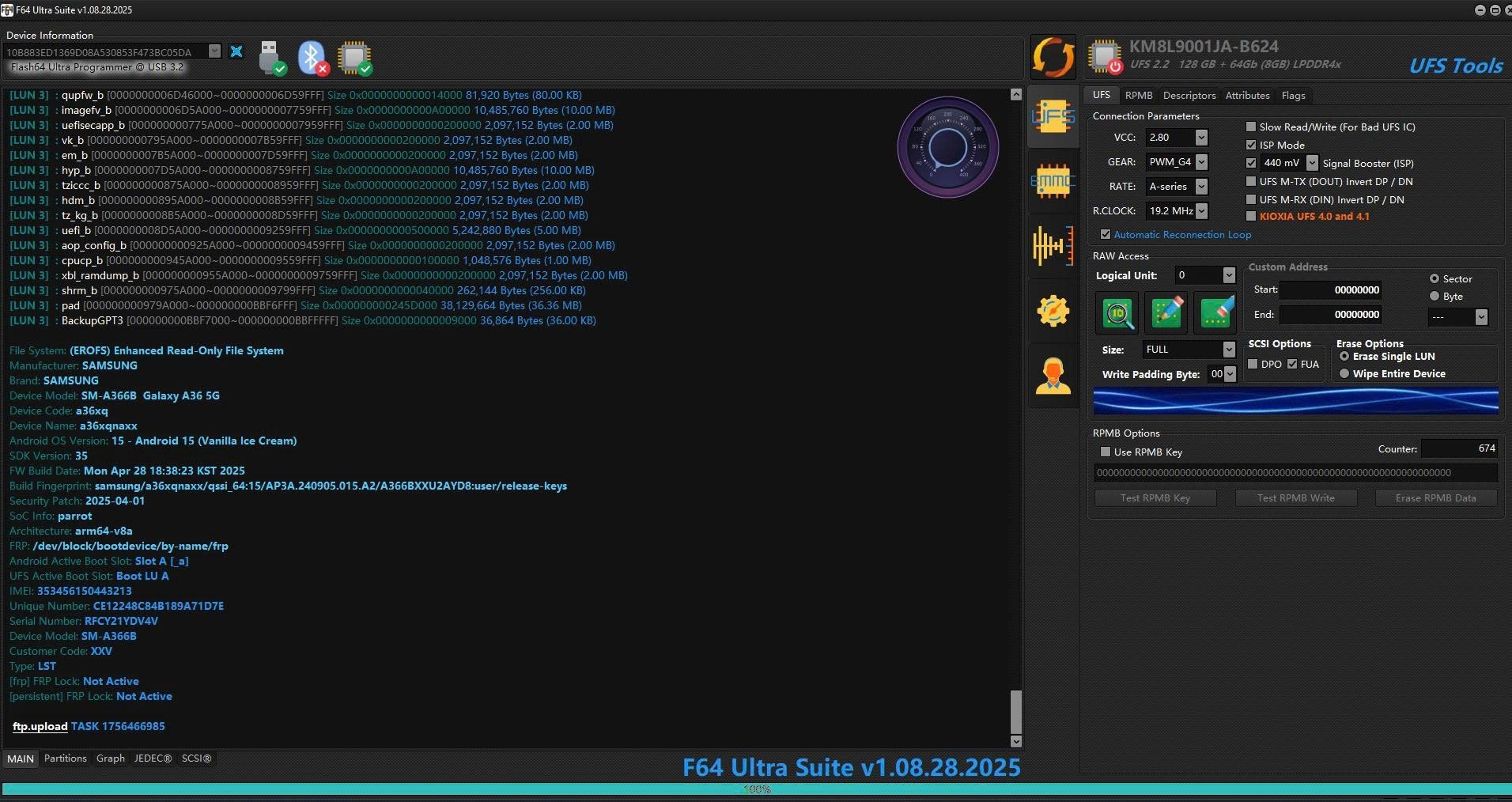Open the Write Padding Byte dropdown
1512x802 pixels.
click(1230, 374)
